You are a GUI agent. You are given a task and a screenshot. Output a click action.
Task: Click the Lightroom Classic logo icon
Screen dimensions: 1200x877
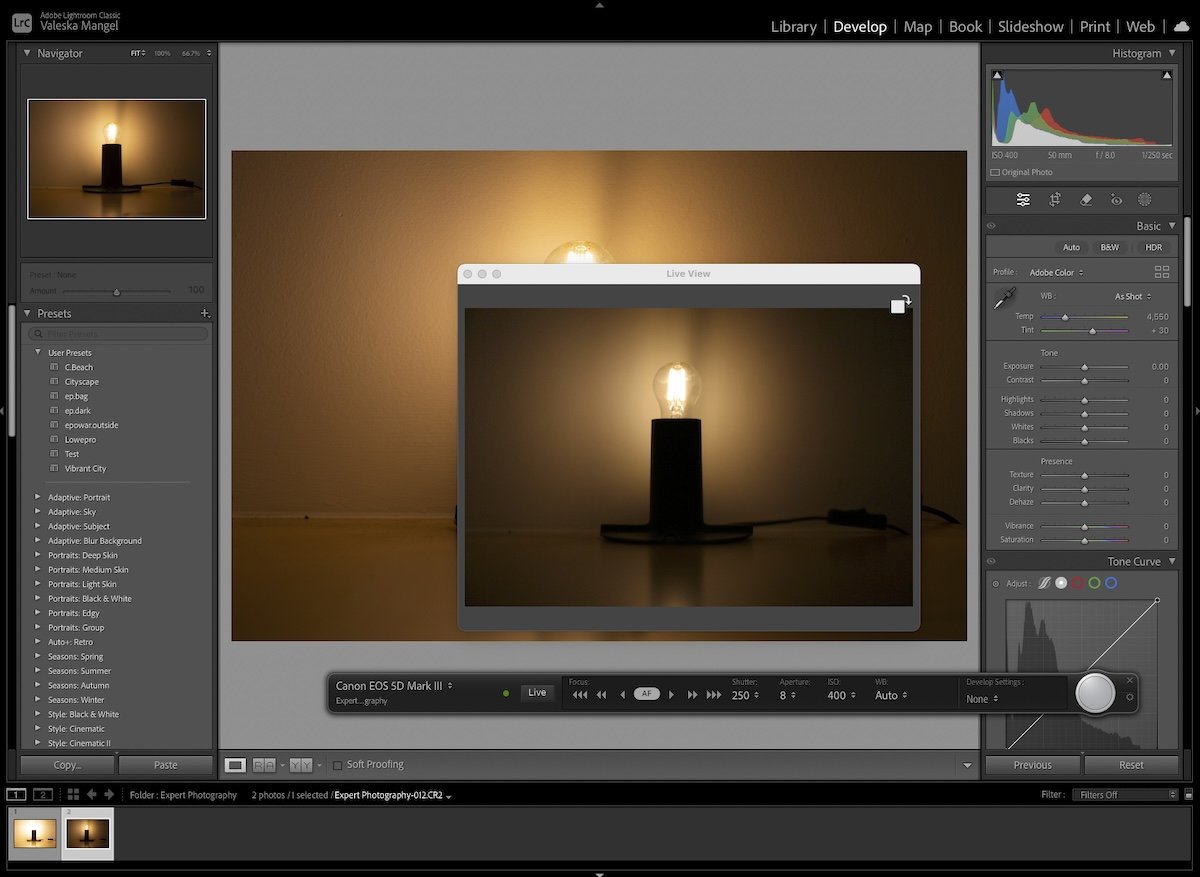coord(21,21)
